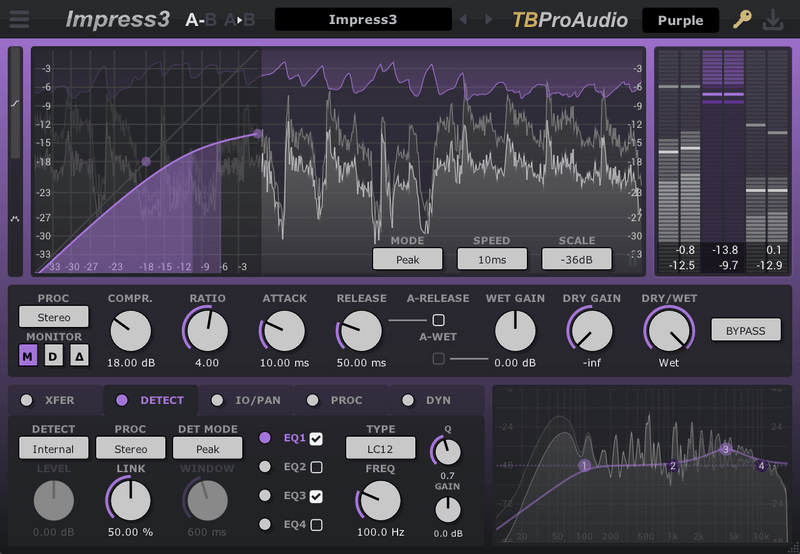Screen dimensions: 800x554
Task: Select the delta monitor button
Action: click(80, 356)
